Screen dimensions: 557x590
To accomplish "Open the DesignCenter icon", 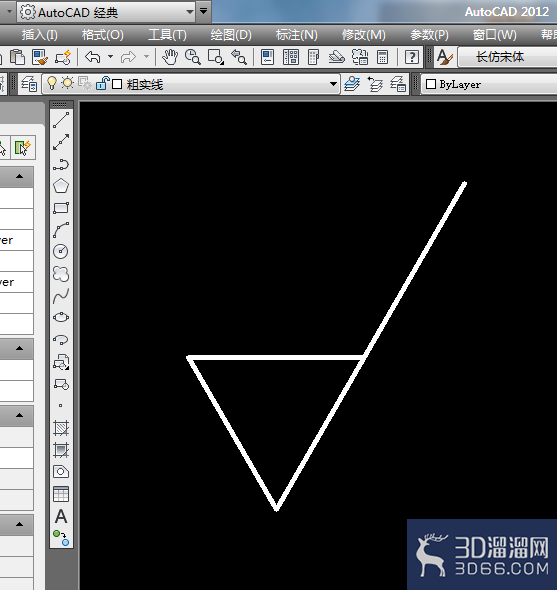I will (x=291, y=57).
